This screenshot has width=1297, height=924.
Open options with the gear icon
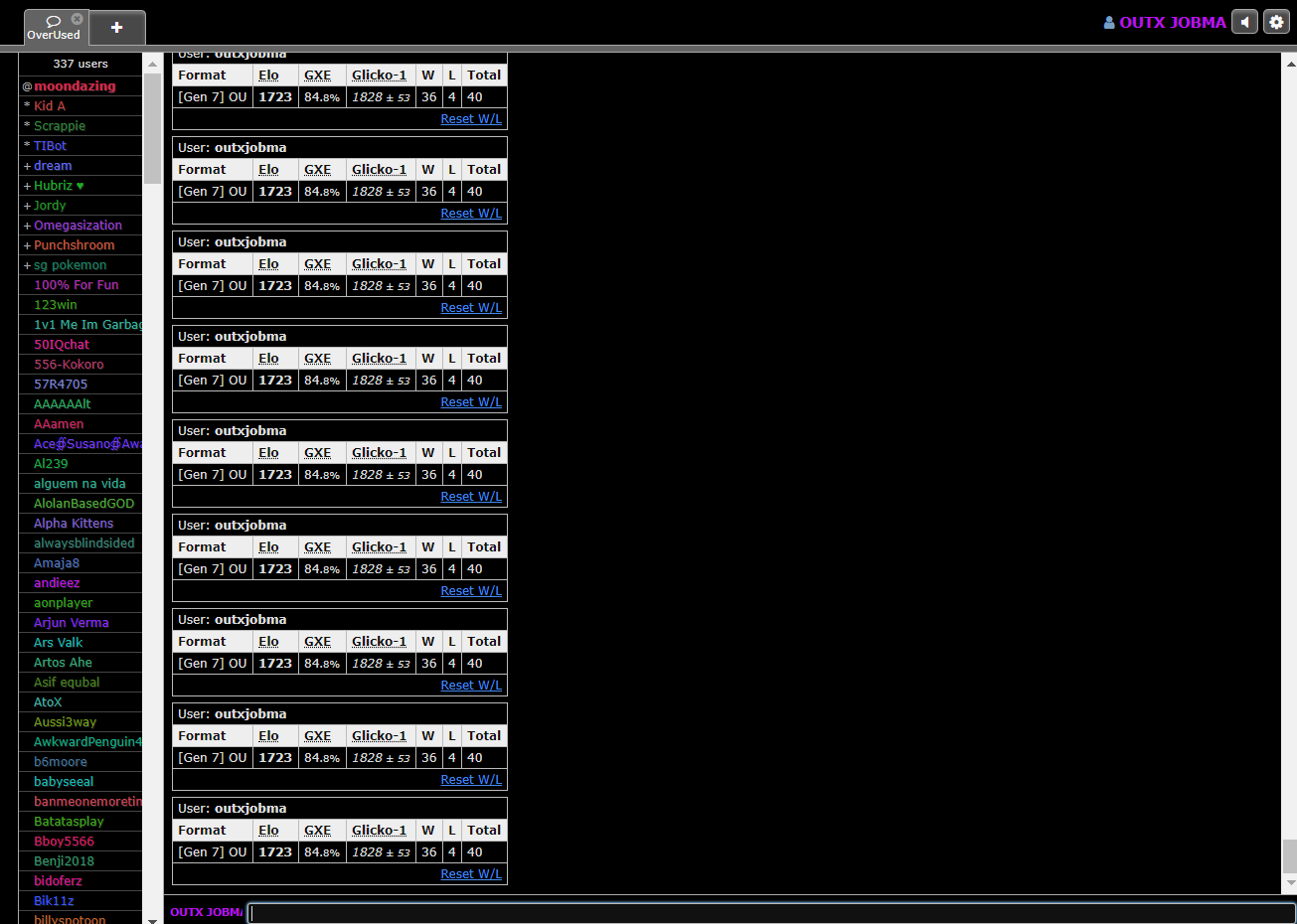pyautogui.click(x=1276, y=22)
